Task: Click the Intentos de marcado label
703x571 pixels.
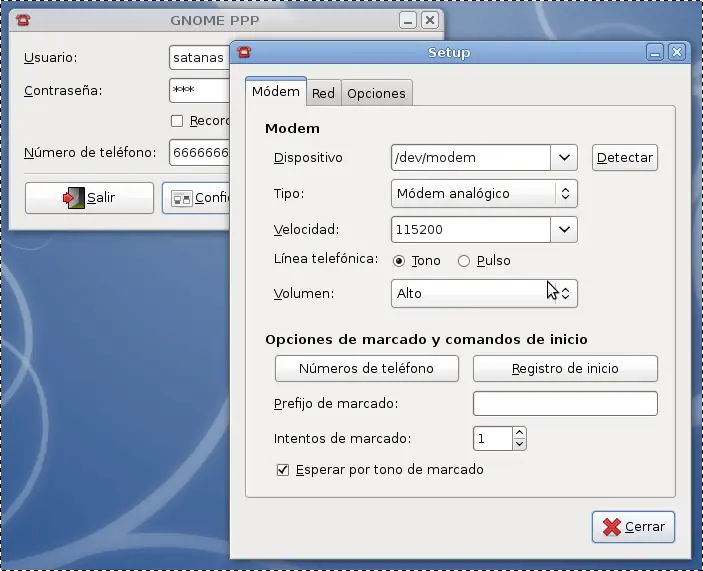Action: coord(343,438)
